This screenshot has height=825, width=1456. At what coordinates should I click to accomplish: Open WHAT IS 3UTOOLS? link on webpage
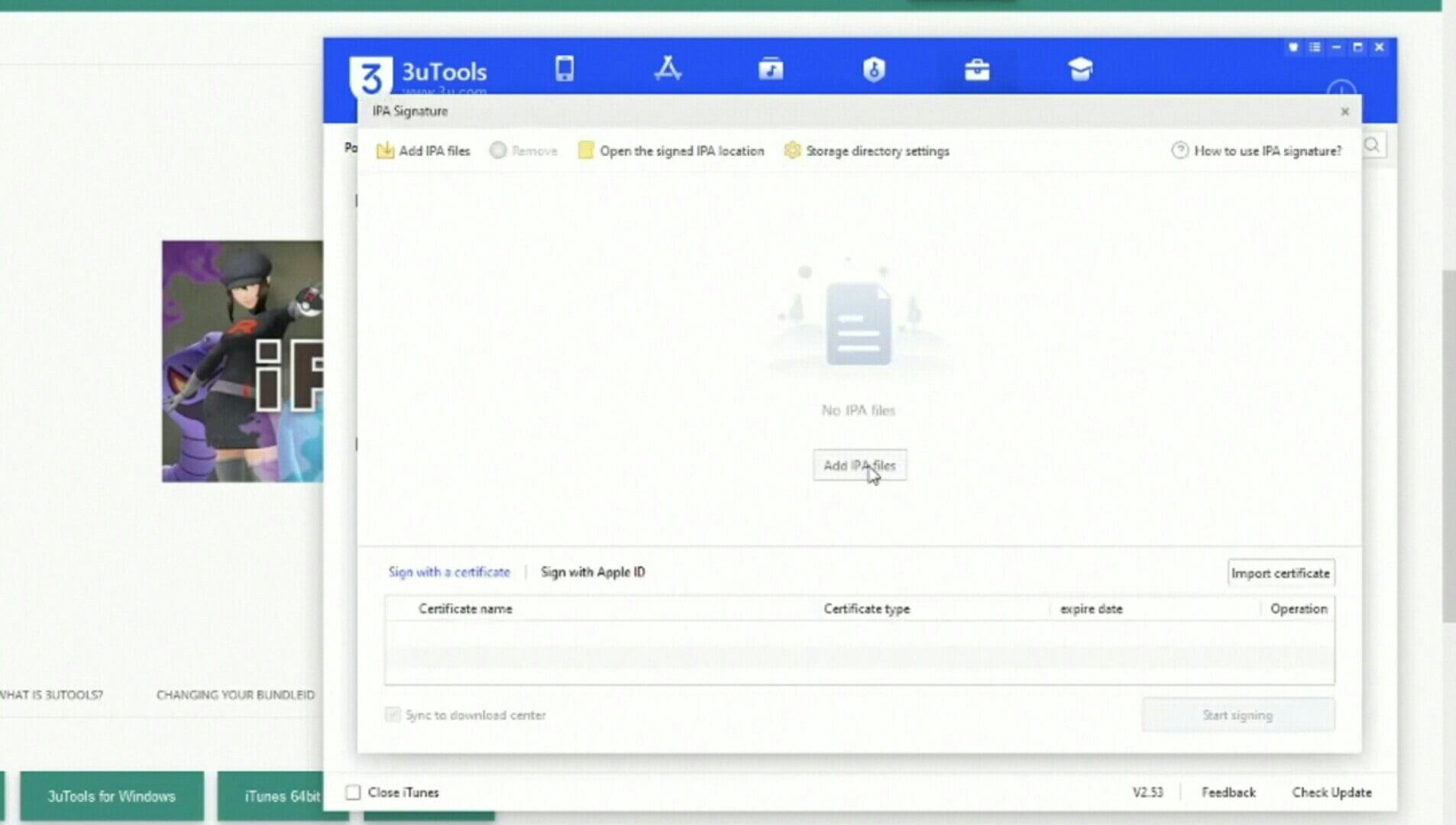click(x=50, y=694)
